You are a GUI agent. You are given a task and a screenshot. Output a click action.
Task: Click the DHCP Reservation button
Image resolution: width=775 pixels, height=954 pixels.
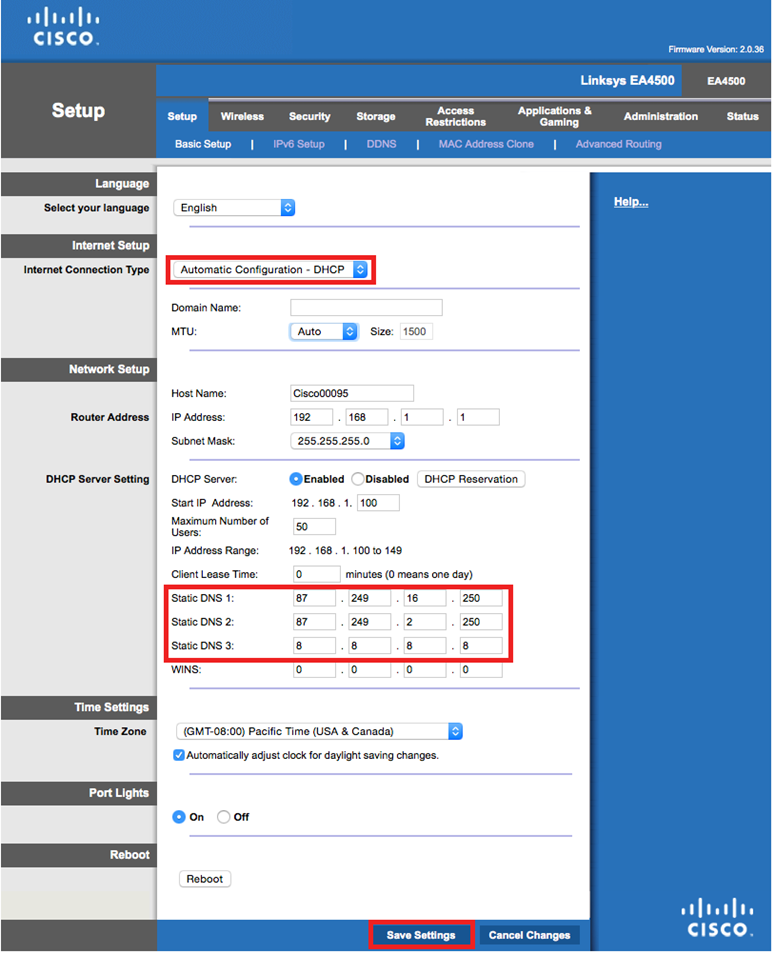click(471, 479)
